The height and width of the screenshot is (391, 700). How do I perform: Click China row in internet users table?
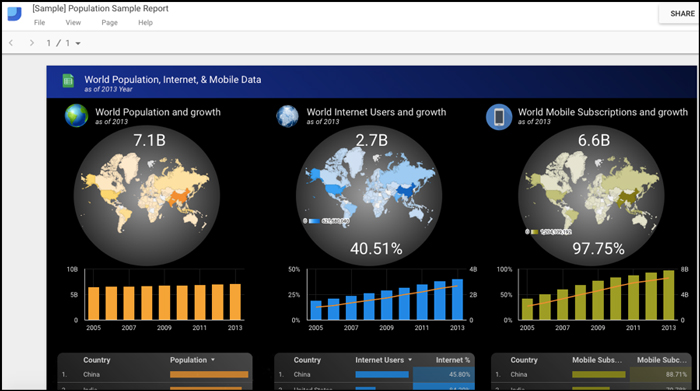[375, 374]
